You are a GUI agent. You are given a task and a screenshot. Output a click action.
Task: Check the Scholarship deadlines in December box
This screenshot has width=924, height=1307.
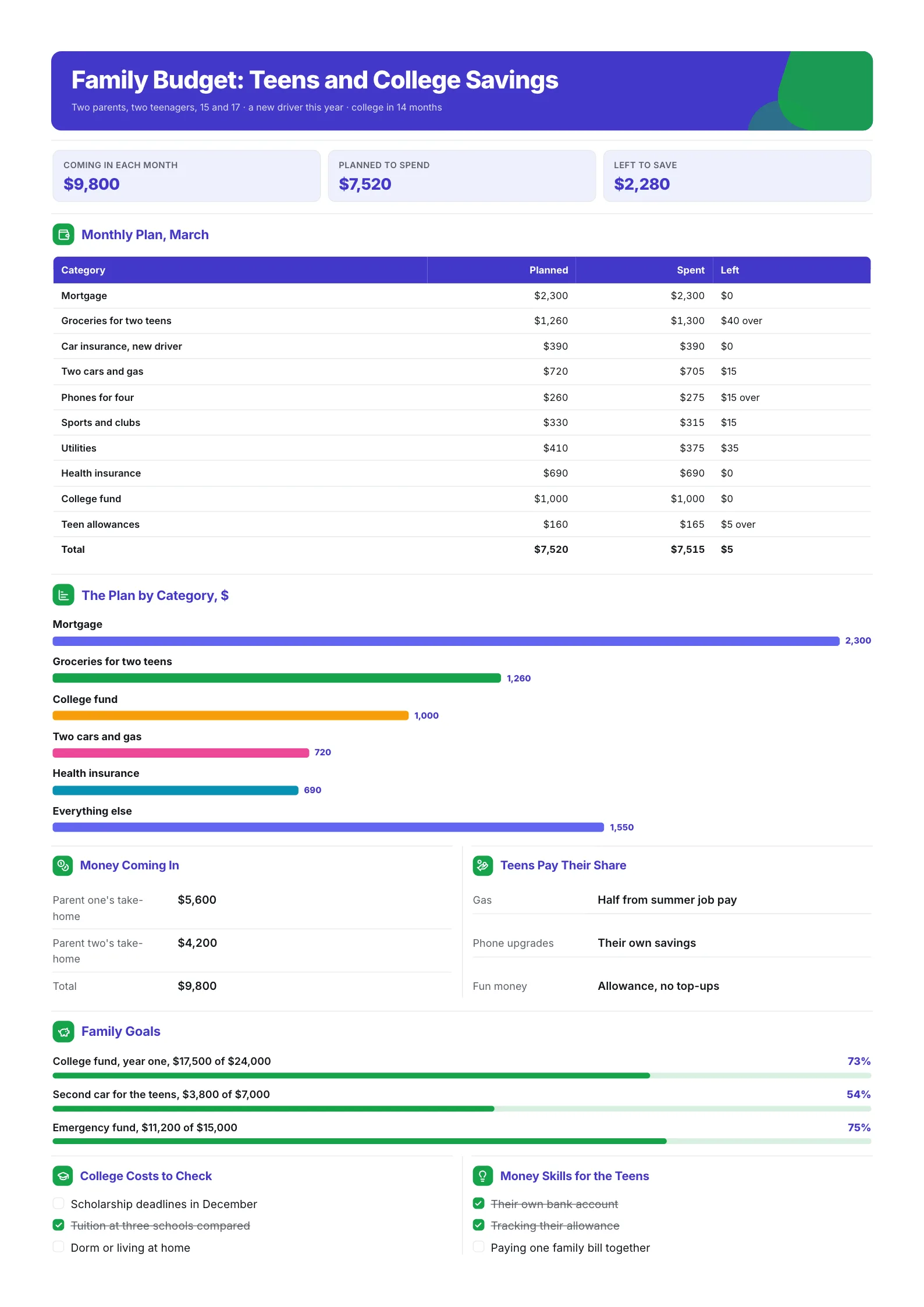tap(58, 1203)
